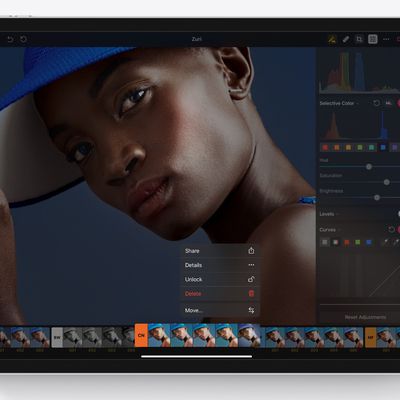400x400 pixels.
Task: Choose Details from the context menu
Action: [220, 265]
